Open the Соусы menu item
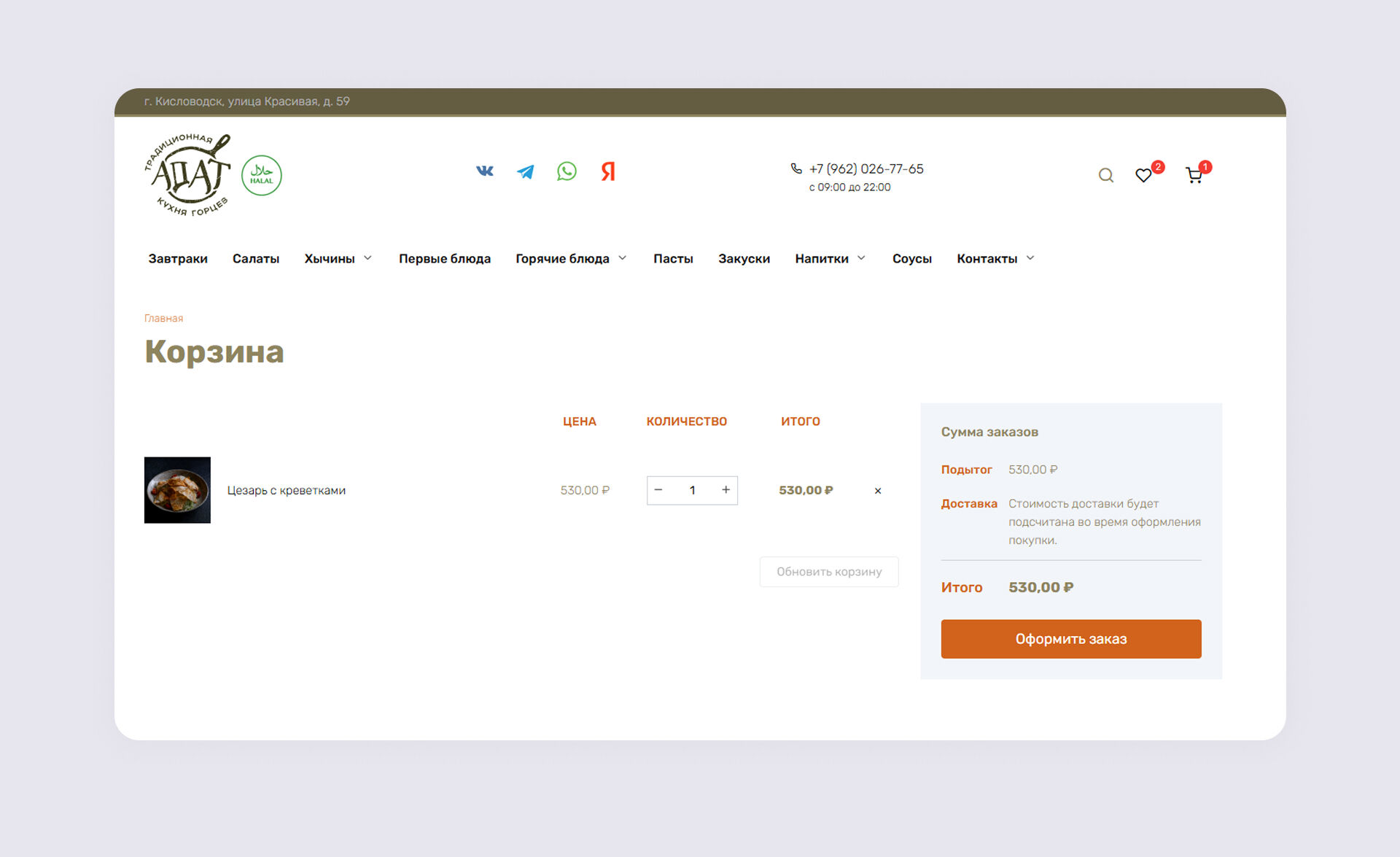 tap(911, 258)
